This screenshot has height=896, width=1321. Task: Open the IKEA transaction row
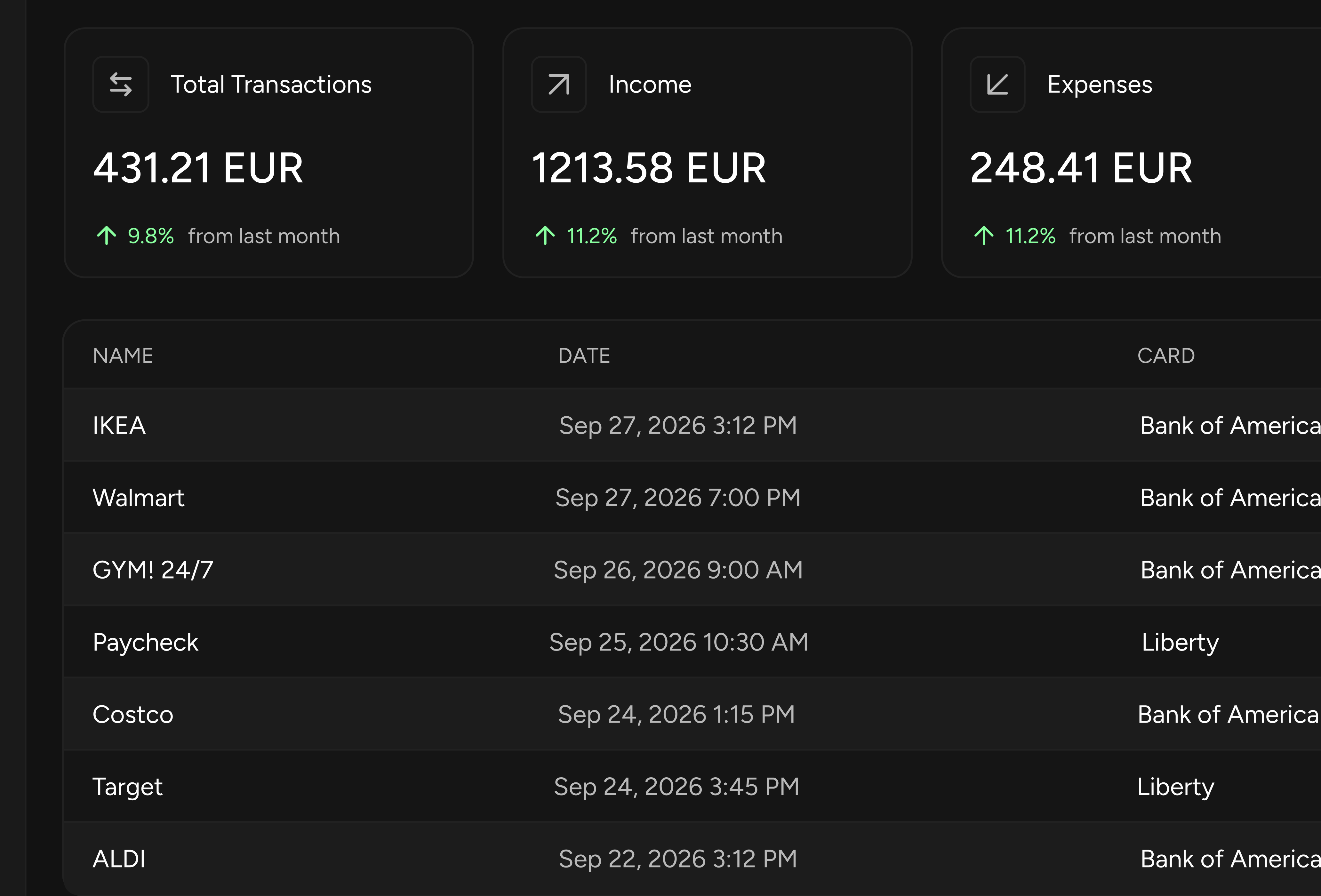(x=692, y=425)
